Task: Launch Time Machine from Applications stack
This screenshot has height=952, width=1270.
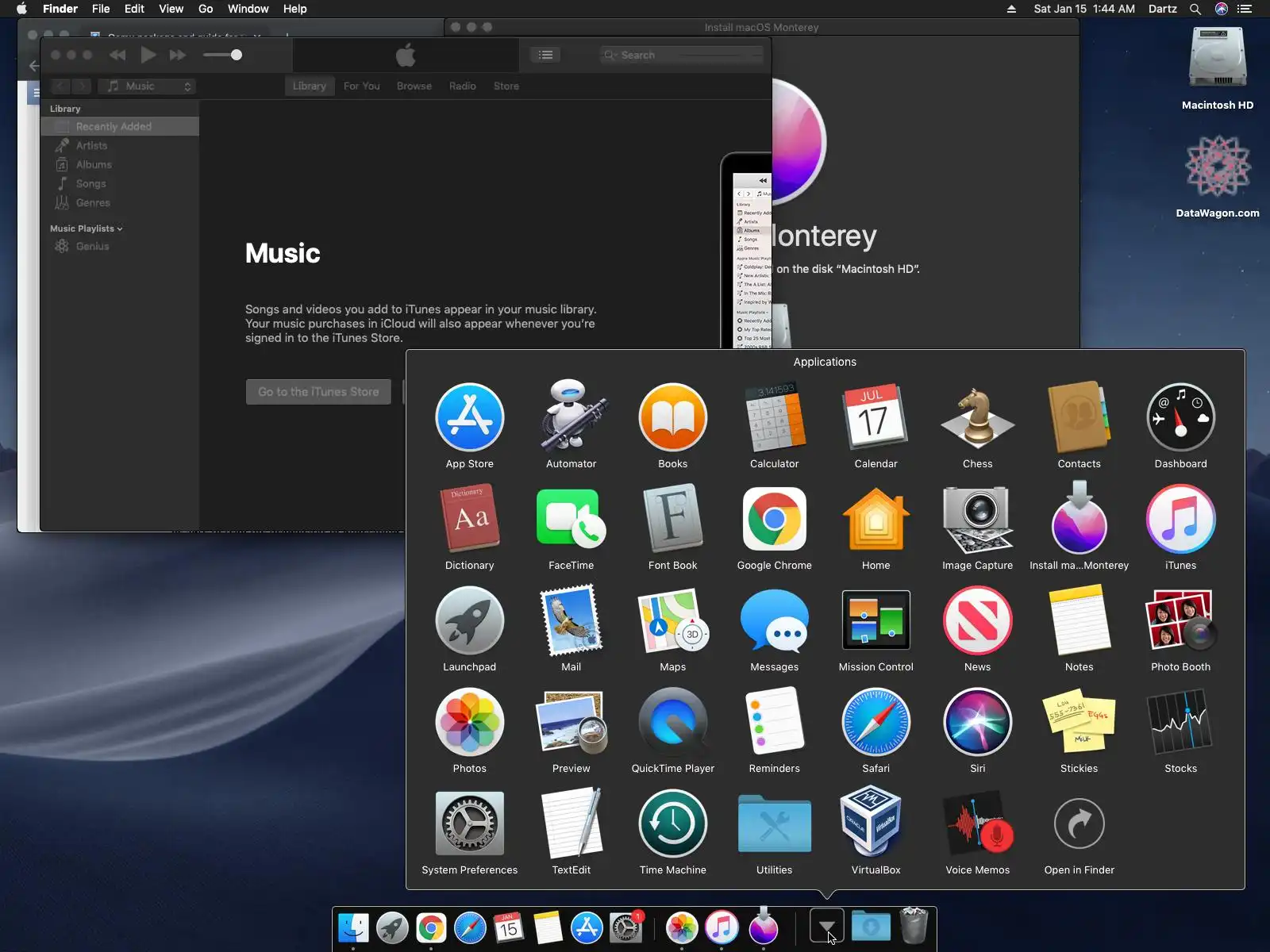Action: pos(672,824)
